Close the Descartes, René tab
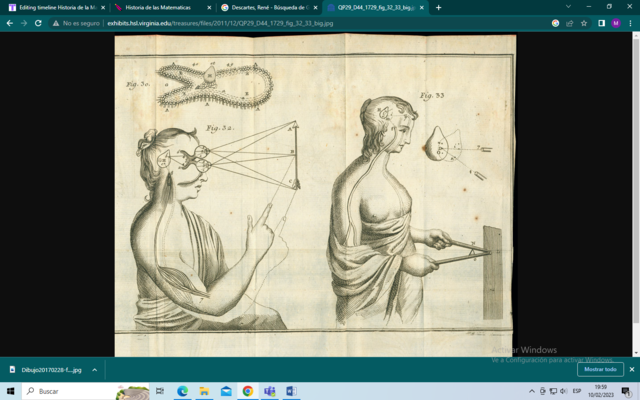This screenshot has width=640, height=400. point(315,7)
